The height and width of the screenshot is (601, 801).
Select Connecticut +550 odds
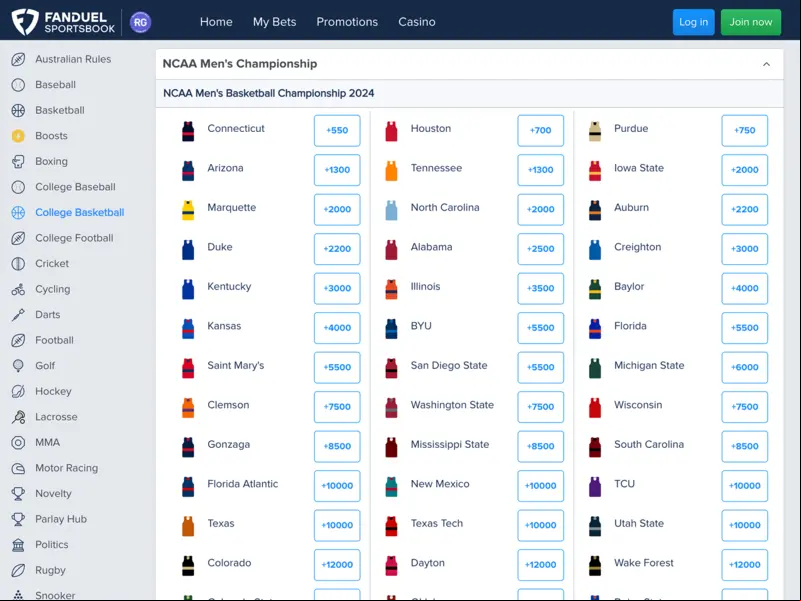tap(337, 130)
